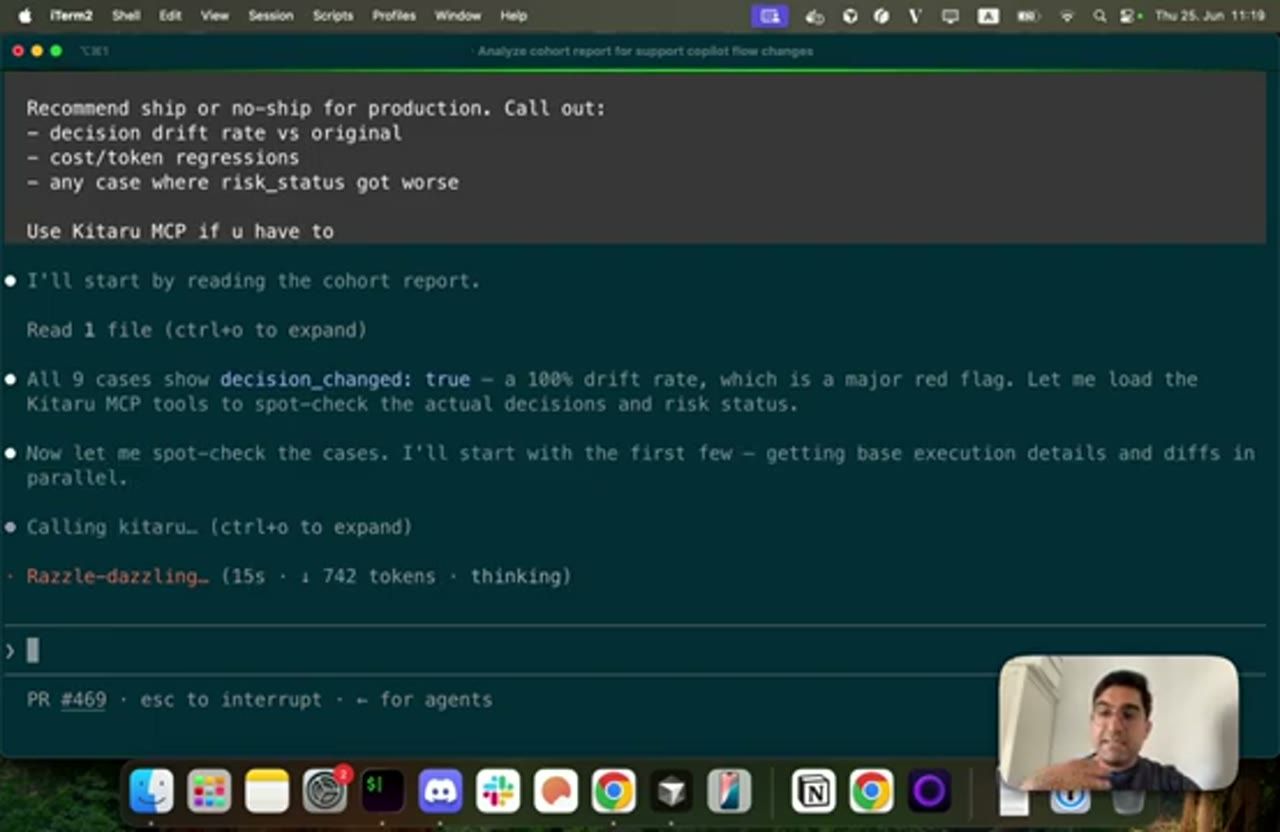The image size is (1280, 832).
Task: Click the battery status icon
Action: tap(1028, 16)
